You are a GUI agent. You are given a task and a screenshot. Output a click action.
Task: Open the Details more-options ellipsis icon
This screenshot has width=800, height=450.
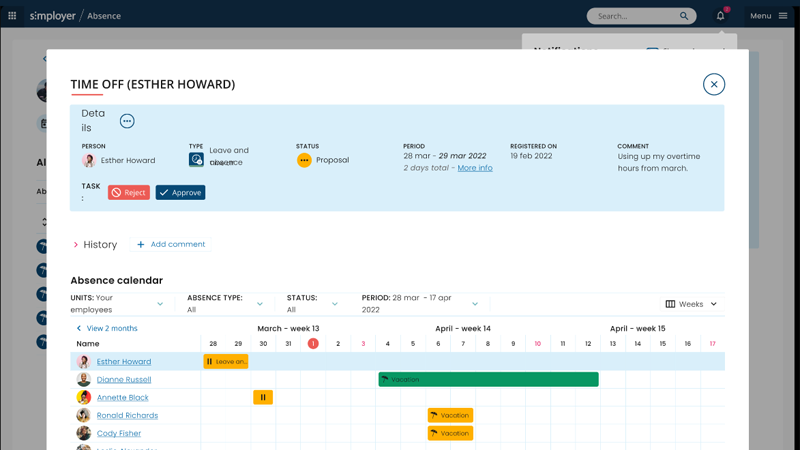pyautogui.click(x=127, y=121)
